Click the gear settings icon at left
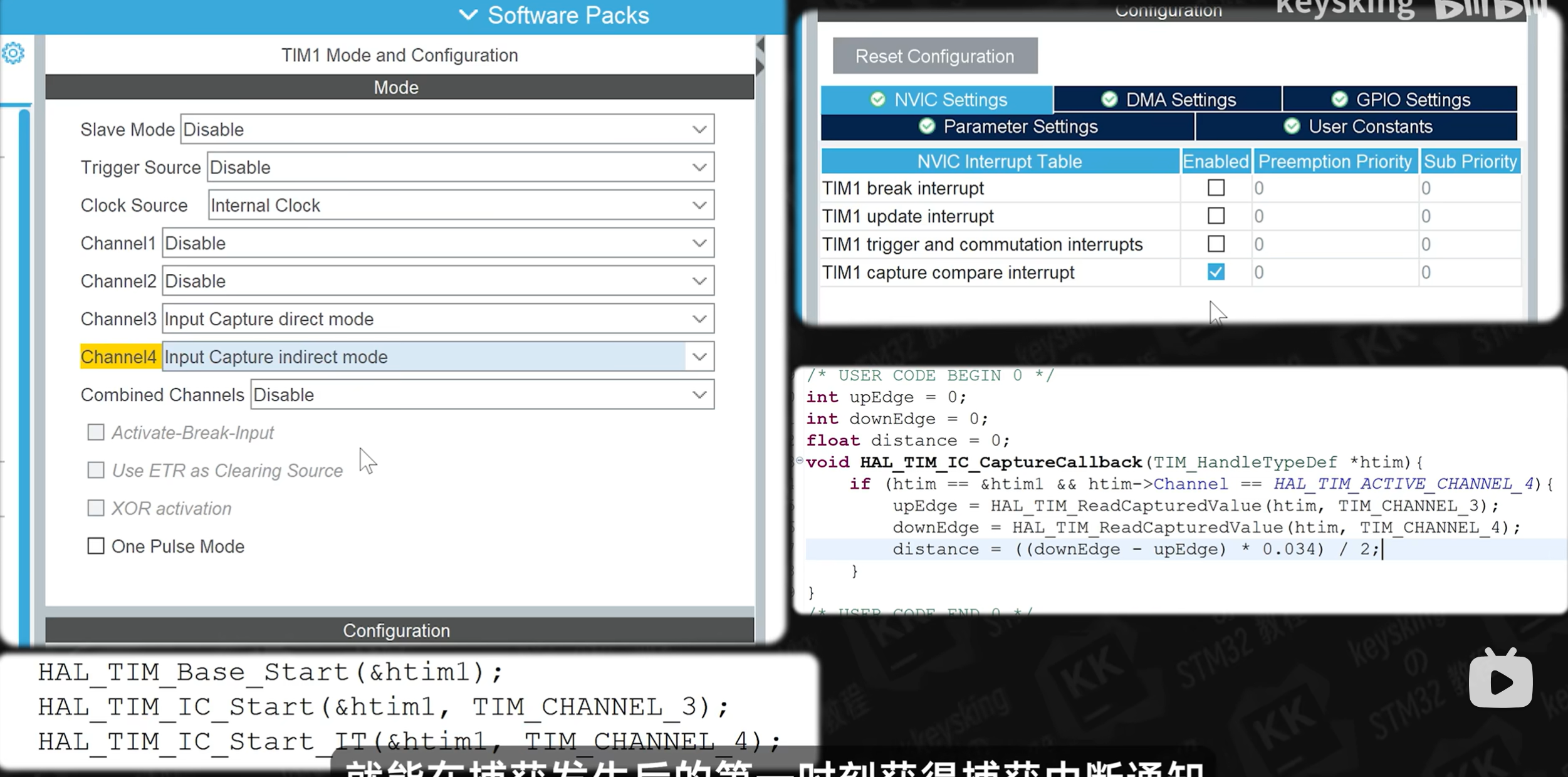The image size is (1568, 777). point(13,53)
